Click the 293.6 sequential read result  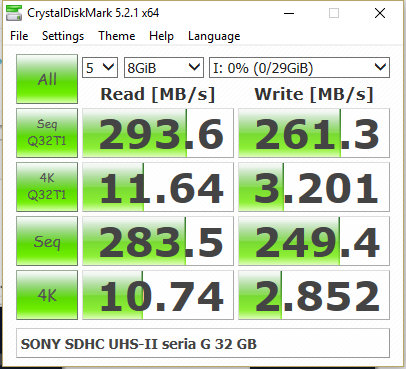pyautogui.click(x=158, y=133)
